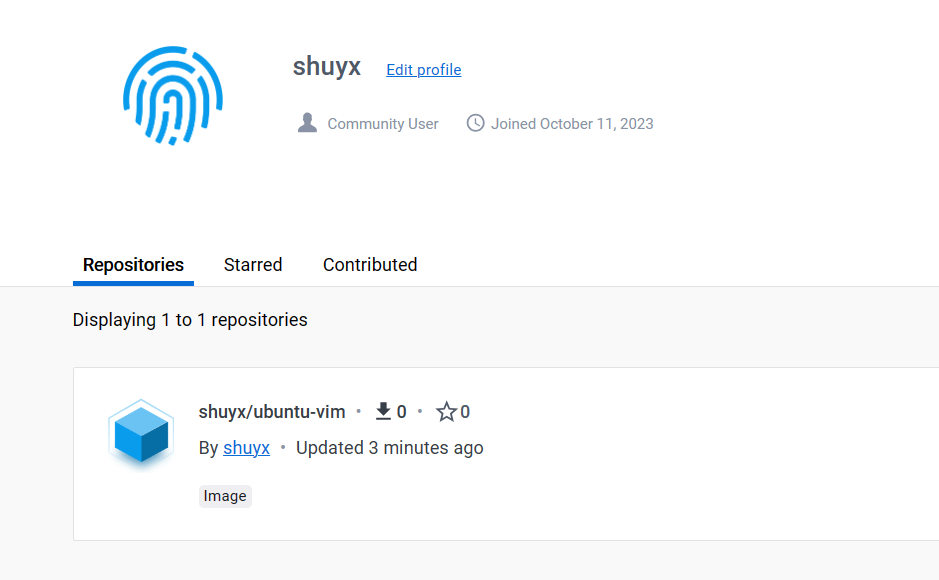The width and height of the screenshot is (939, 580).
Task: Click the Community User person icon
Action: coord(307,123)
